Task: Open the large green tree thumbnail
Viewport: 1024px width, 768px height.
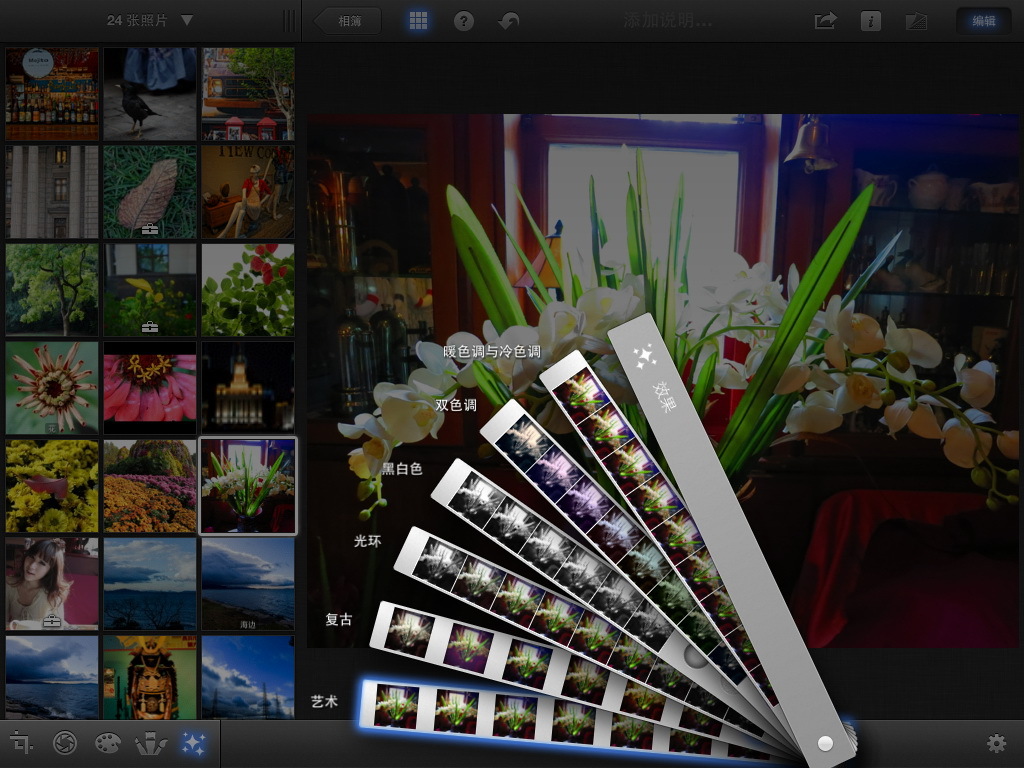Action: click(52, 290)
